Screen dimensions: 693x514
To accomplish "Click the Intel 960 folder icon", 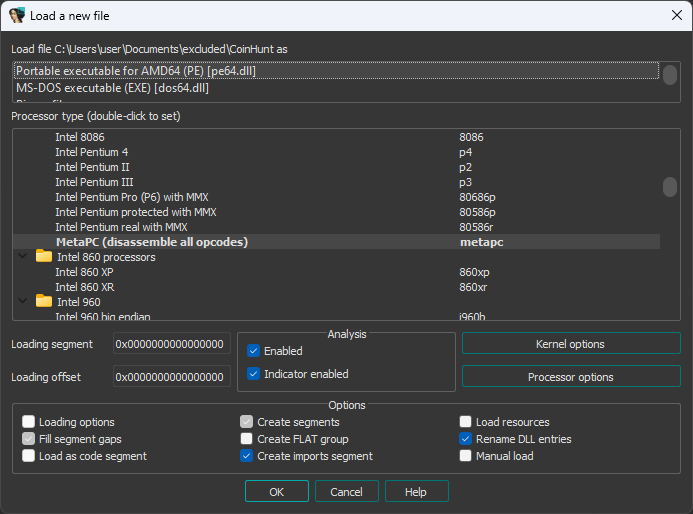I will click(x=44, y=301).
